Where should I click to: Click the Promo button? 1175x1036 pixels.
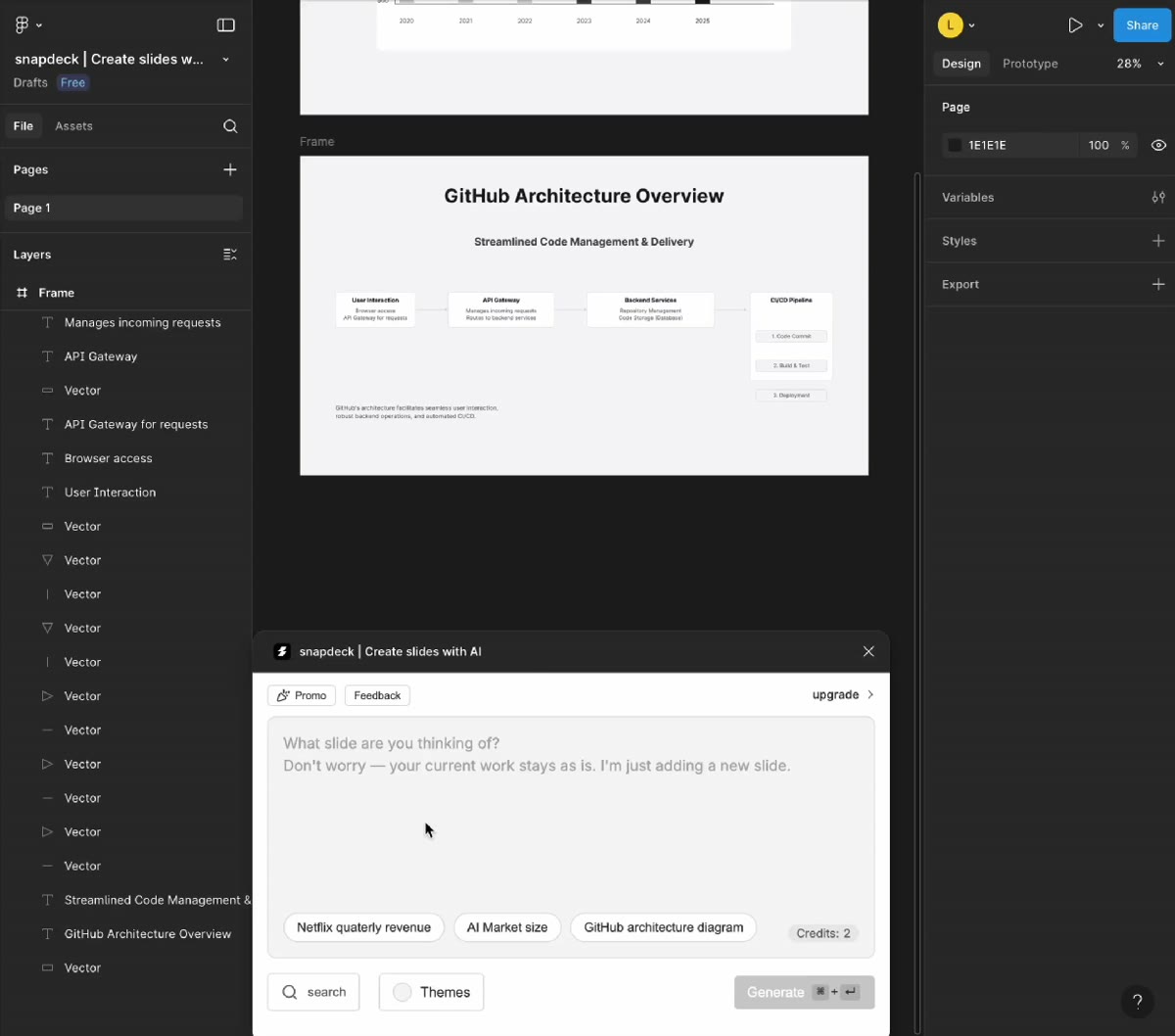pos(302,695)
